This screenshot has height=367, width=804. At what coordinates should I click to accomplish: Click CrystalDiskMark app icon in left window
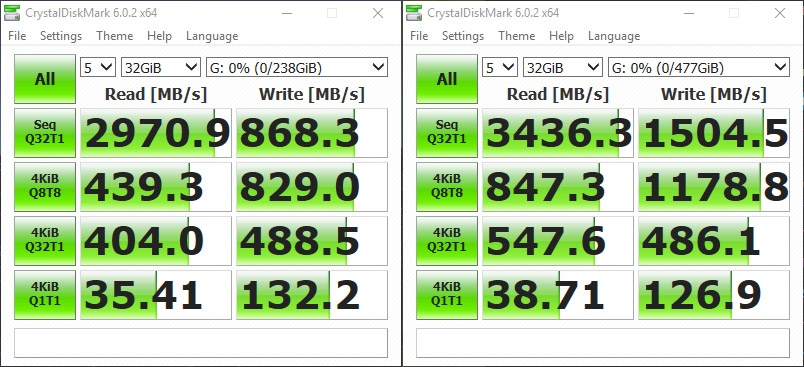(11, 13)
